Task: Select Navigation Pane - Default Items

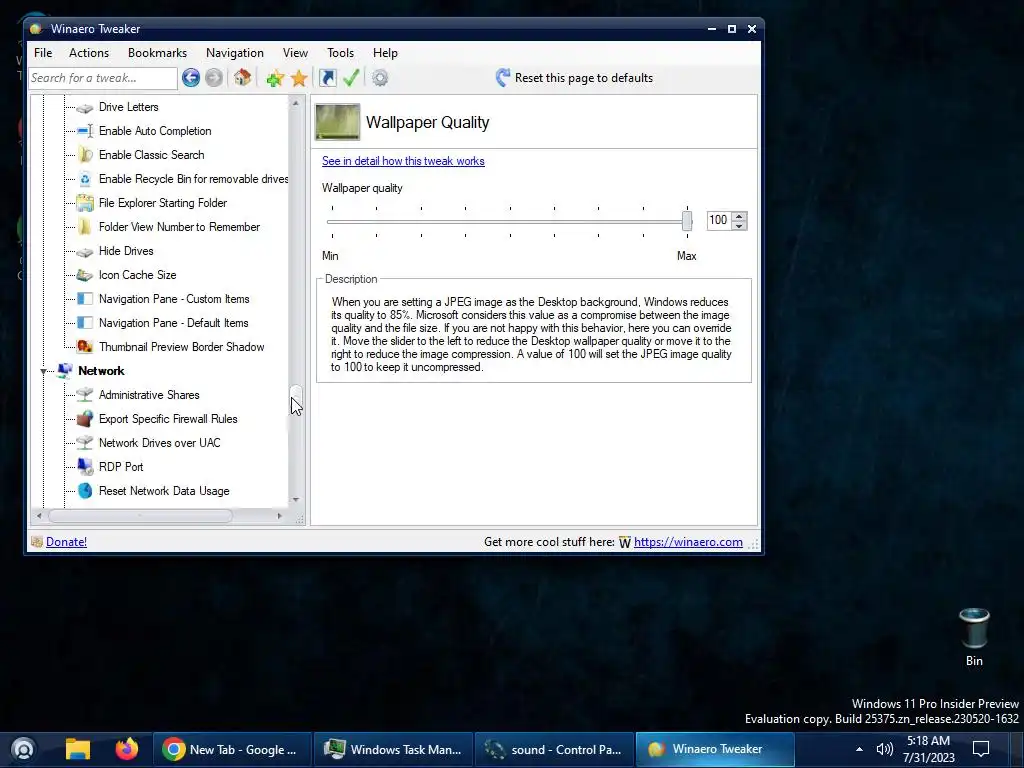Action: pyautogui.click(x=173, y=323)
